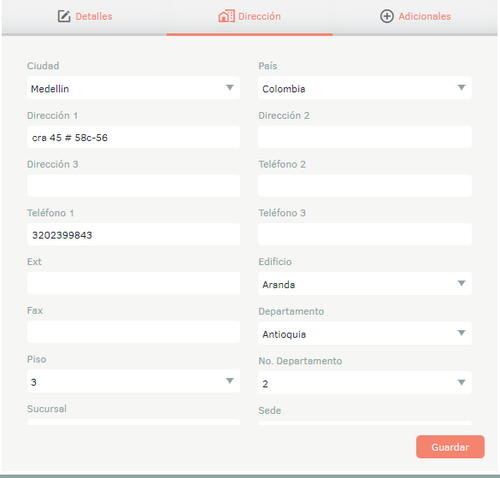Viewport: 500px width, 478px height.
Task: Click the Dirección 3 input field
Action: (133, 186)
